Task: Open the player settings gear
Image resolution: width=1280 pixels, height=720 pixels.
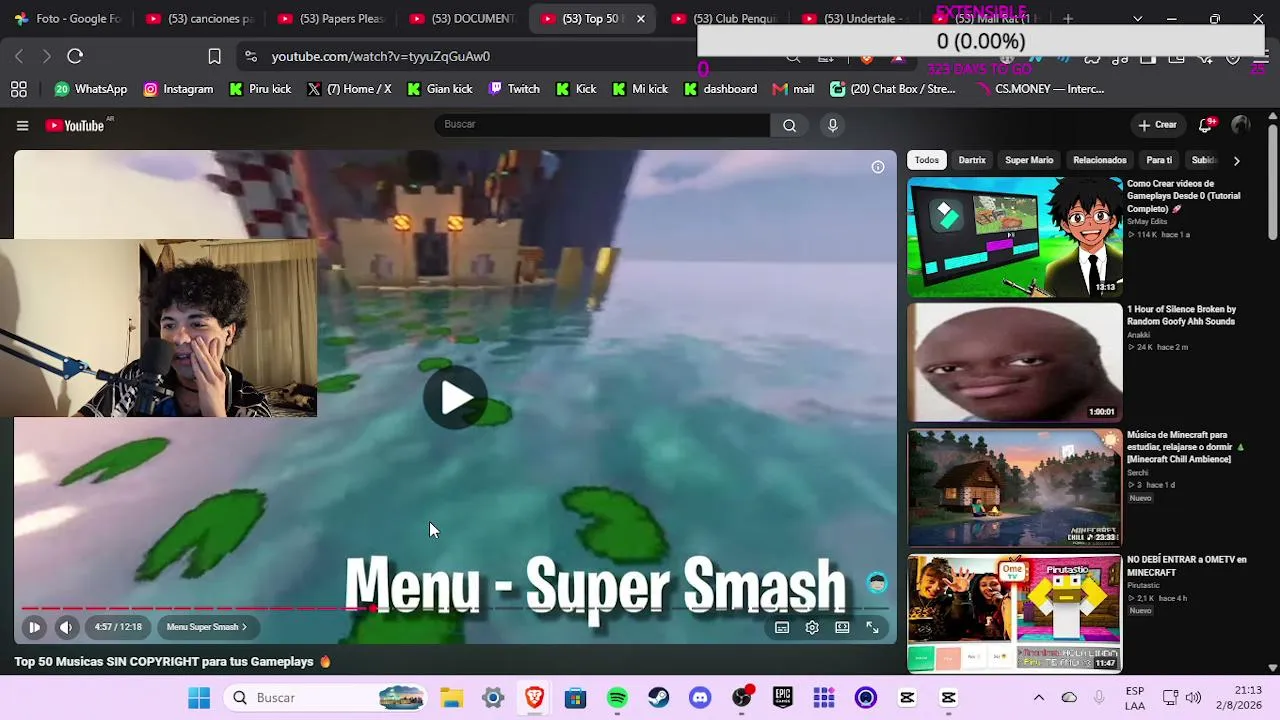Action: click(812, 627)
